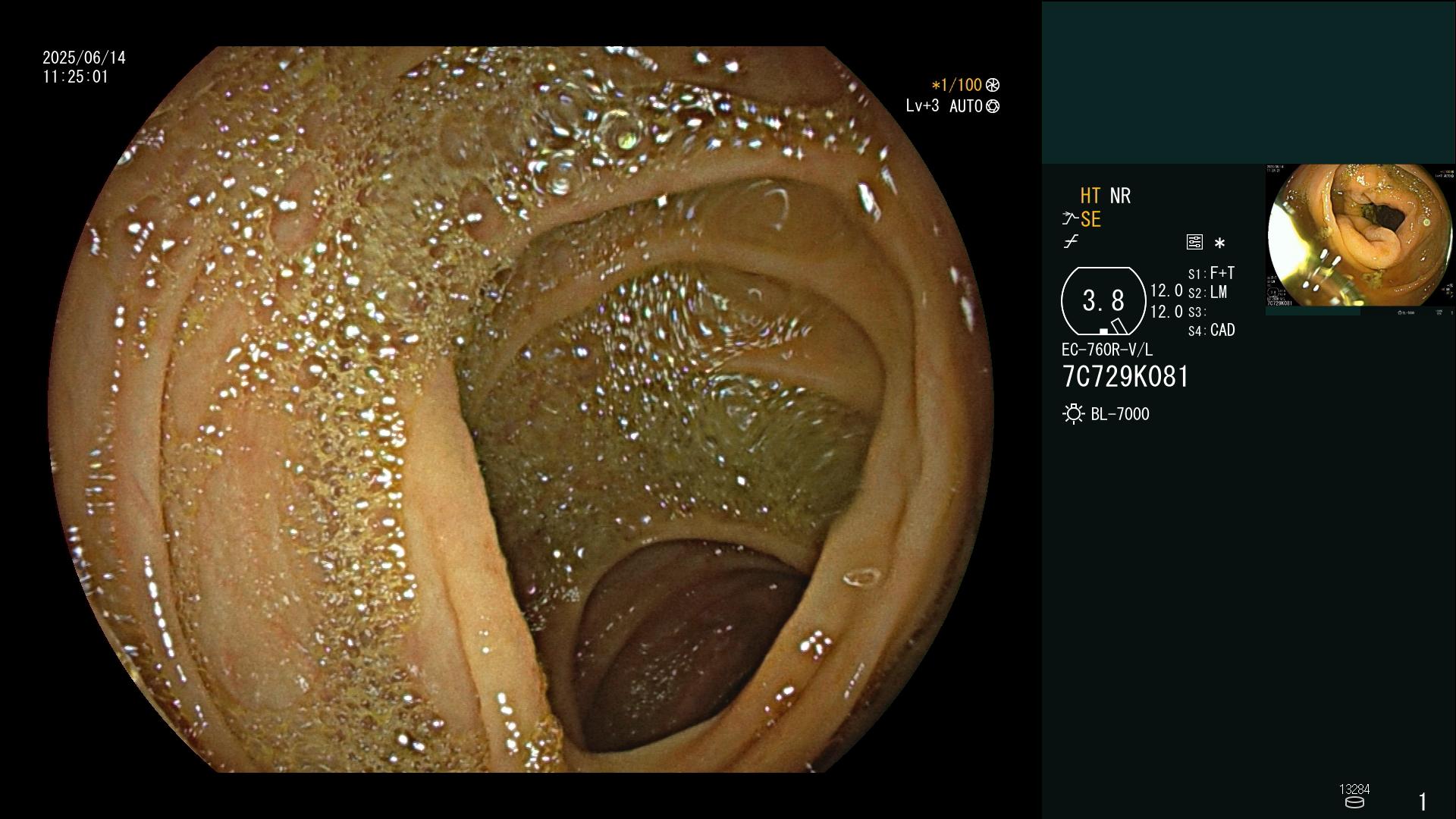The height and width of the screenshot is (819, 1456).
Task: Click the image counter 1 at bottom right
Action: (1423, 802)
